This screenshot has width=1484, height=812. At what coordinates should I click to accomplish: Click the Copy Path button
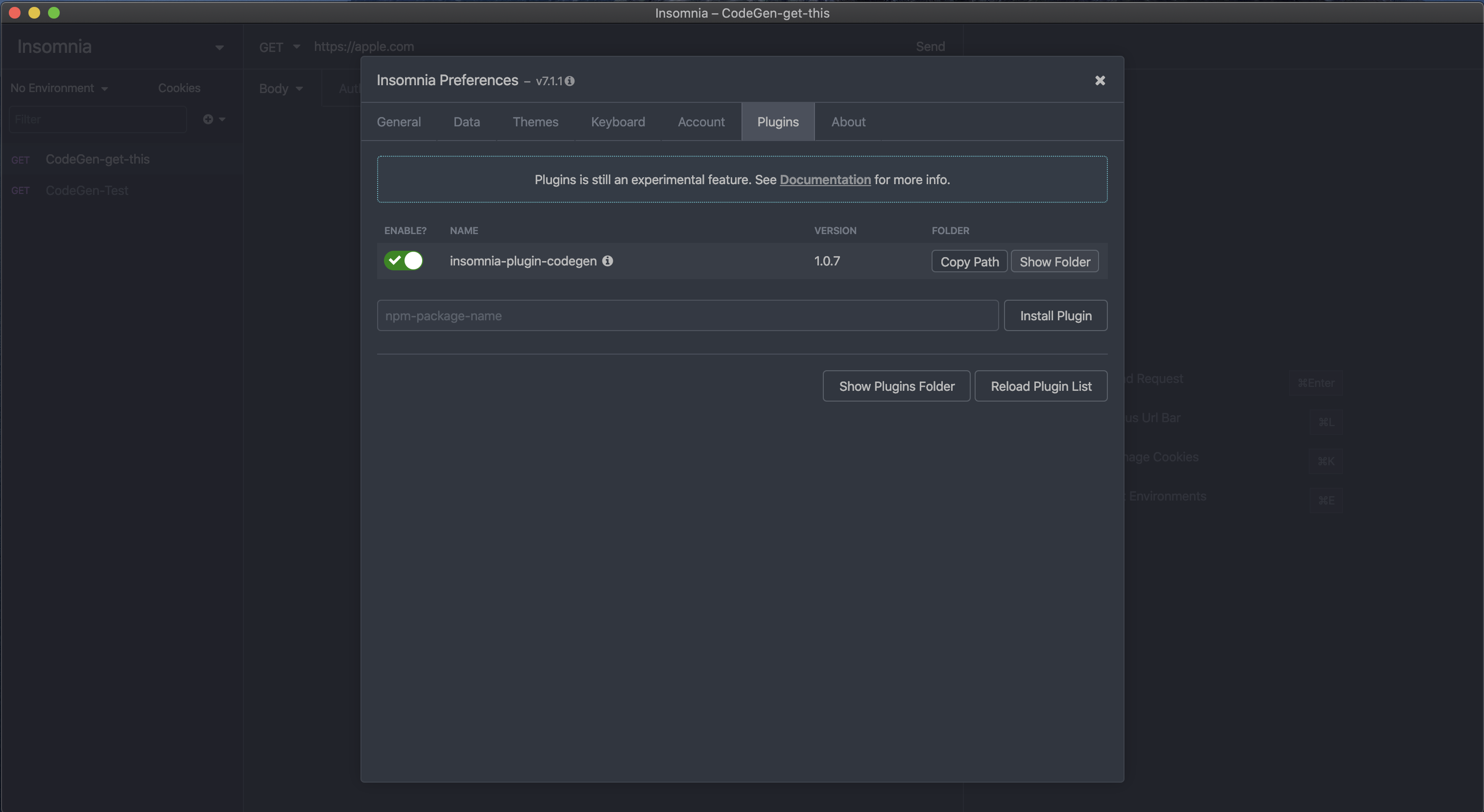pos(969,262)
